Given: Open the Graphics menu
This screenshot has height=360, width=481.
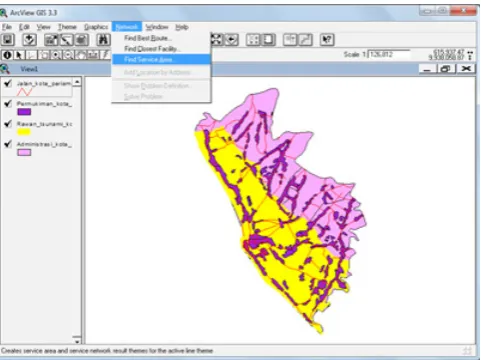Looking at the screenshot, I should coord(96,27).
